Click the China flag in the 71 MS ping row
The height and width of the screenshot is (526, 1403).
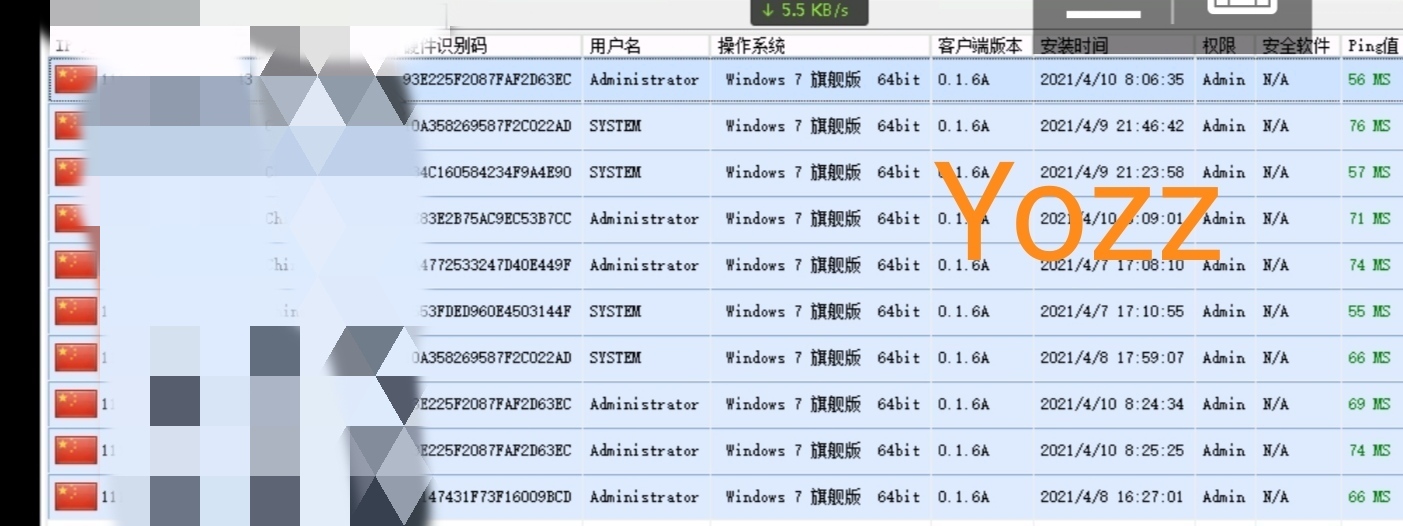76,218
